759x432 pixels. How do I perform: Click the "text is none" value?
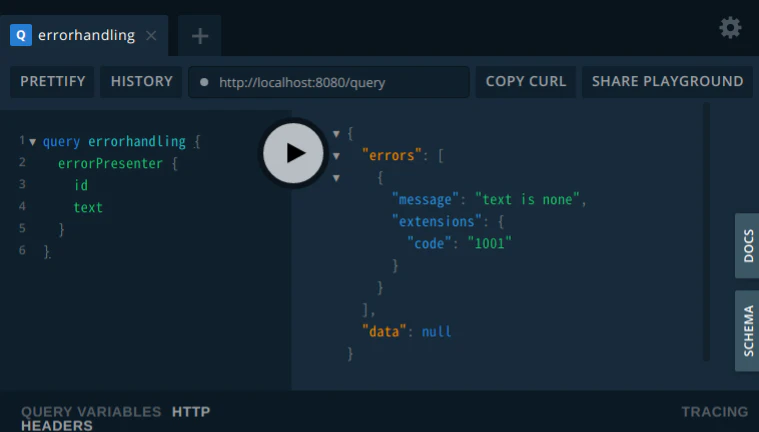528,200
